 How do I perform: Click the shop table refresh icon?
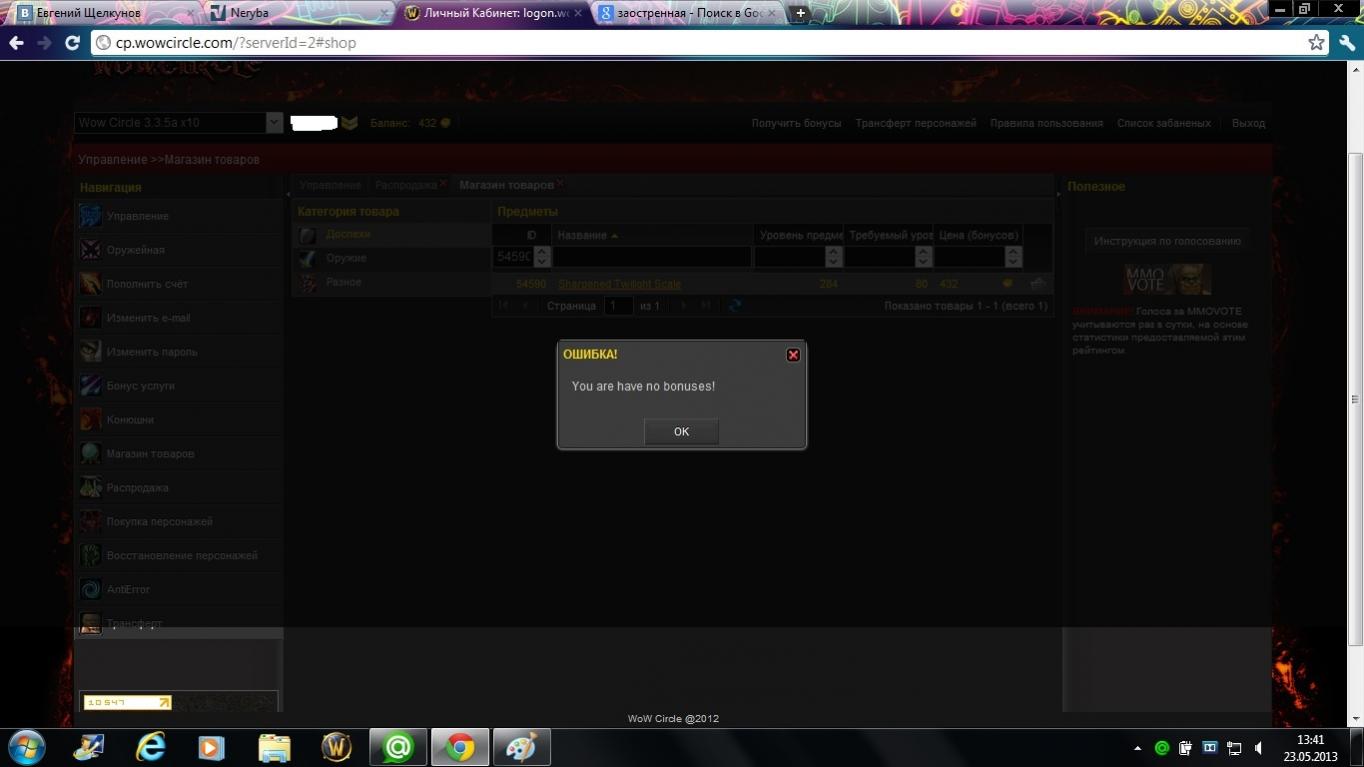point(735,306)
